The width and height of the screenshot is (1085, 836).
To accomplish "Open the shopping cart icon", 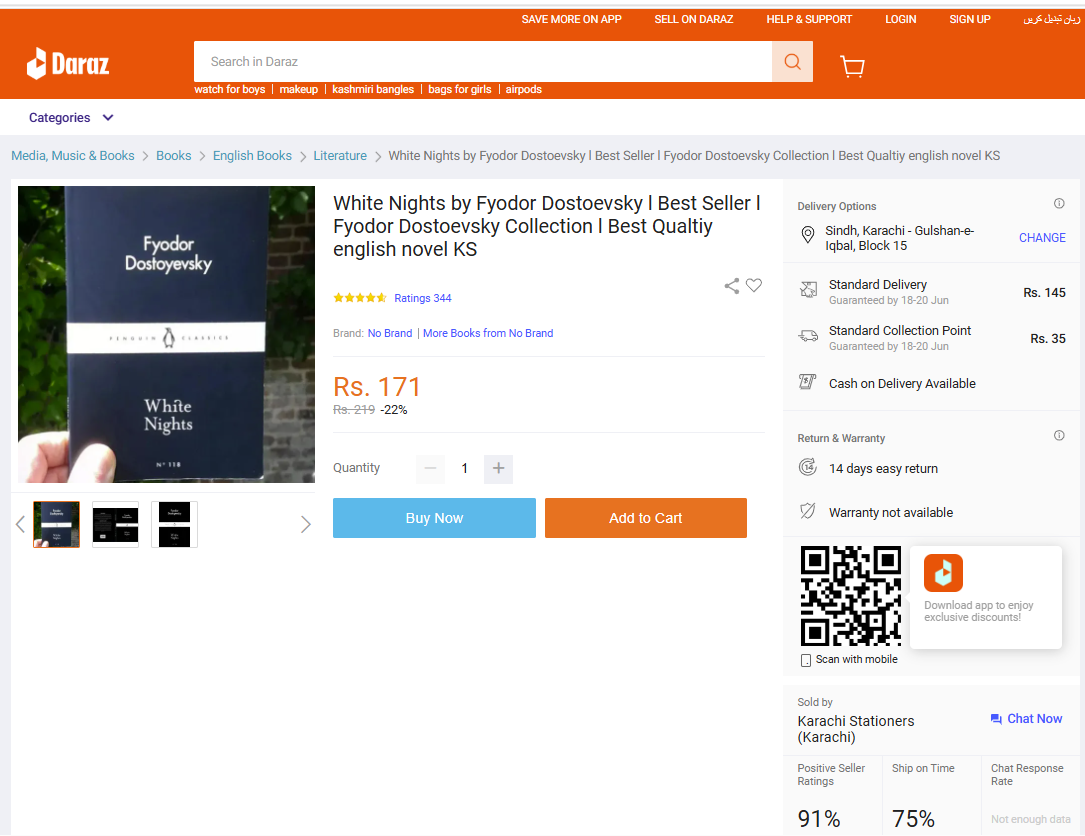I will click(x=852, y=66).
